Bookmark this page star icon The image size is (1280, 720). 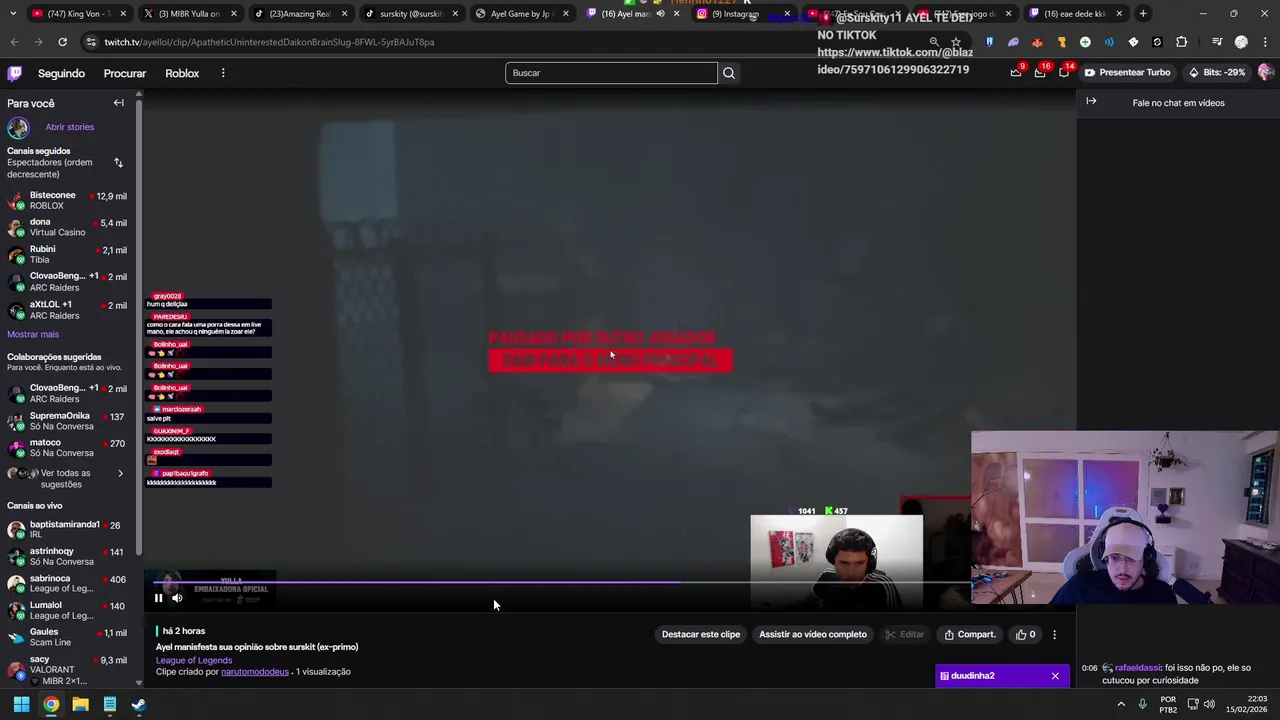click(x=956, y=42)
